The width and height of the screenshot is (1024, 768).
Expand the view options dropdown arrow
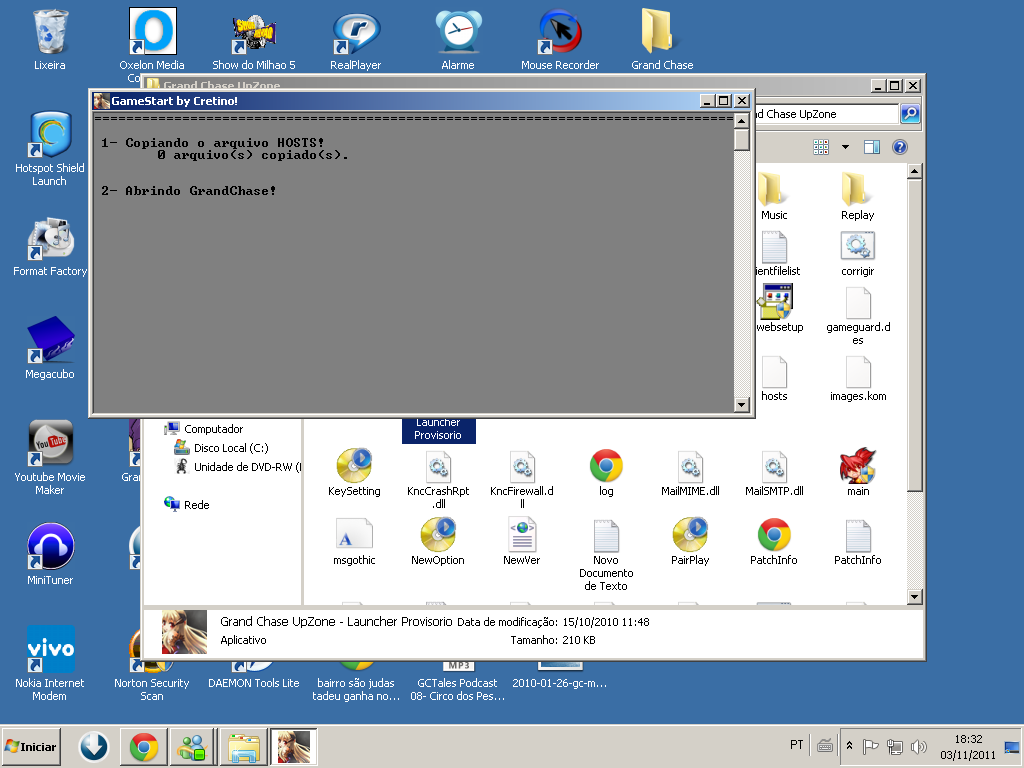(x=845, y=147)
